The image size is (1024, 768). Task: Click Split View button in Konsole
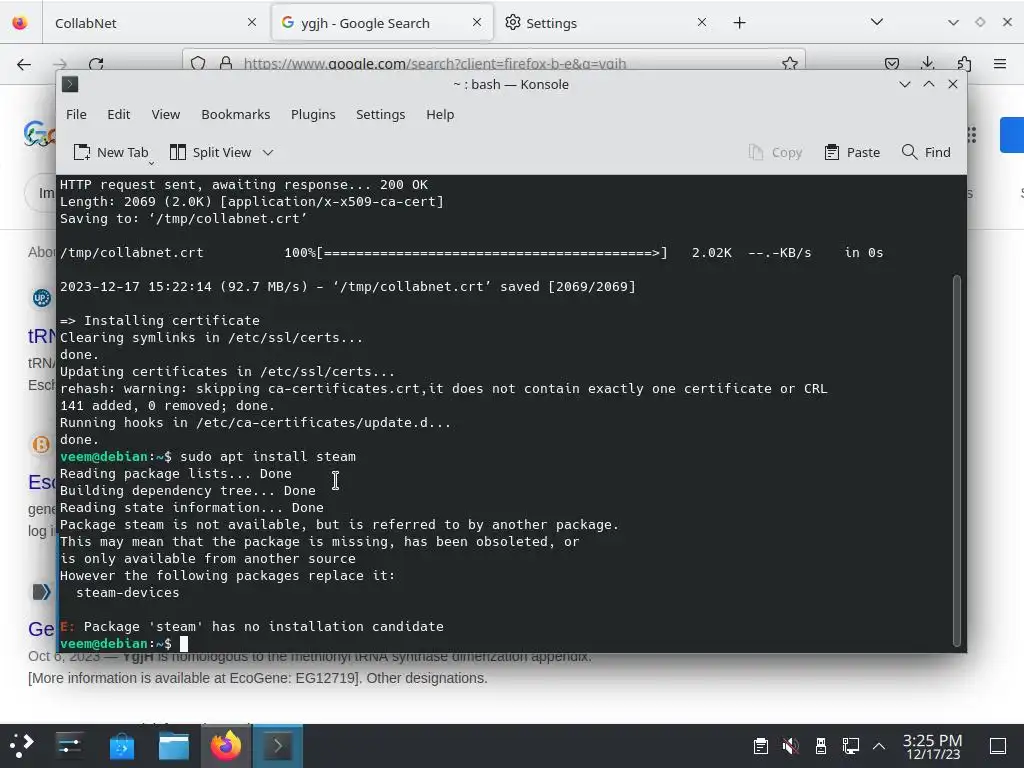click(210, 152)
